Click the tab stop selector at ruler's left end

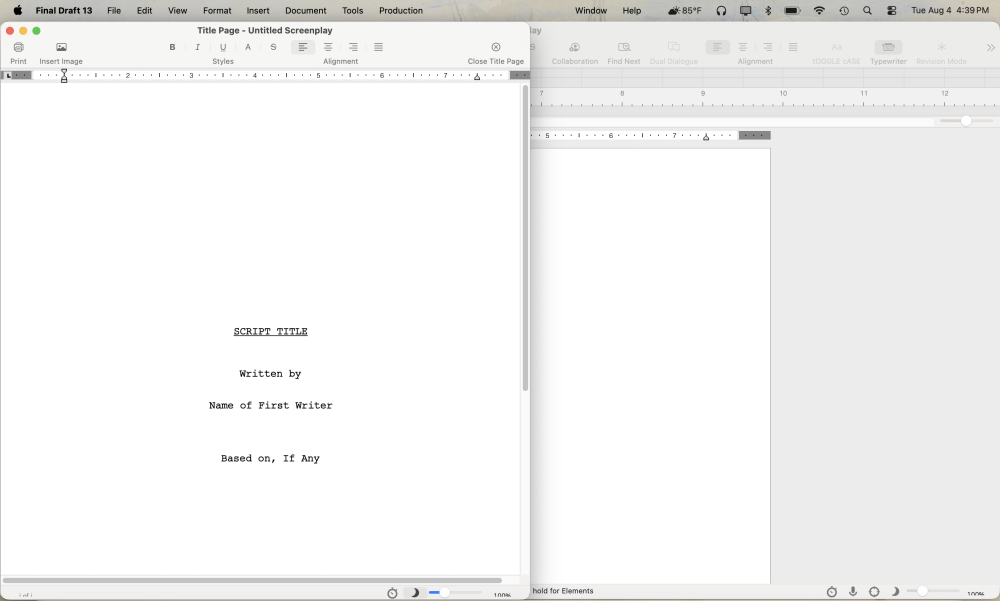point(8,75)
